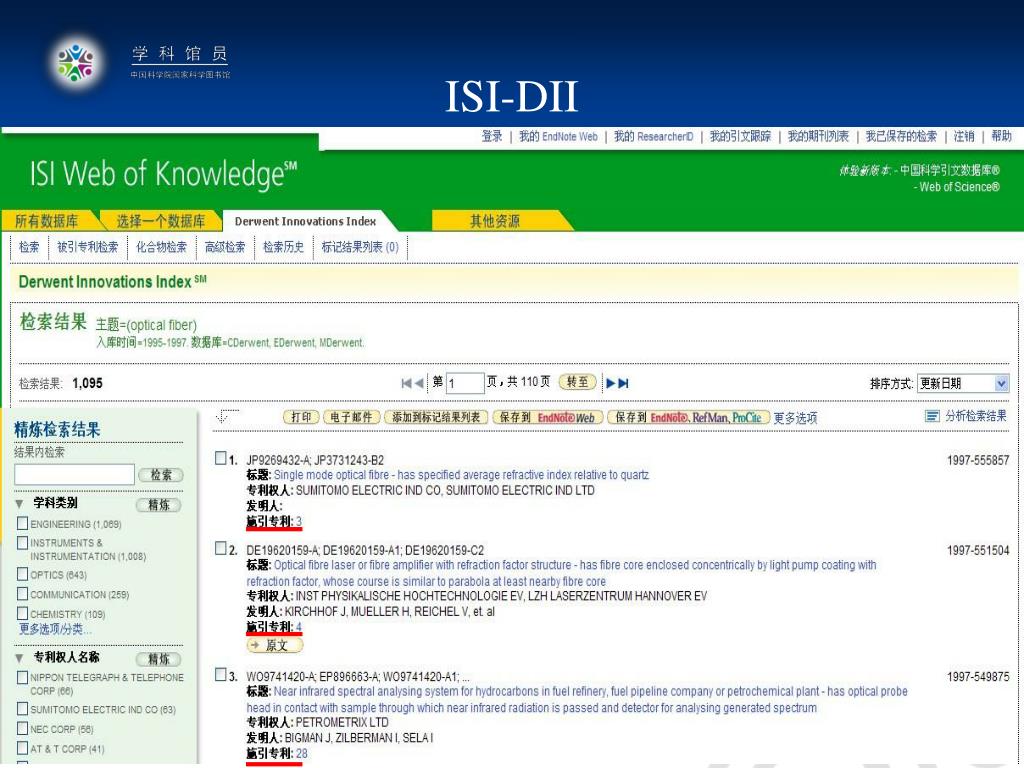Open Near infrared spectral analysing system title
1024x768 pixels.
577,699
